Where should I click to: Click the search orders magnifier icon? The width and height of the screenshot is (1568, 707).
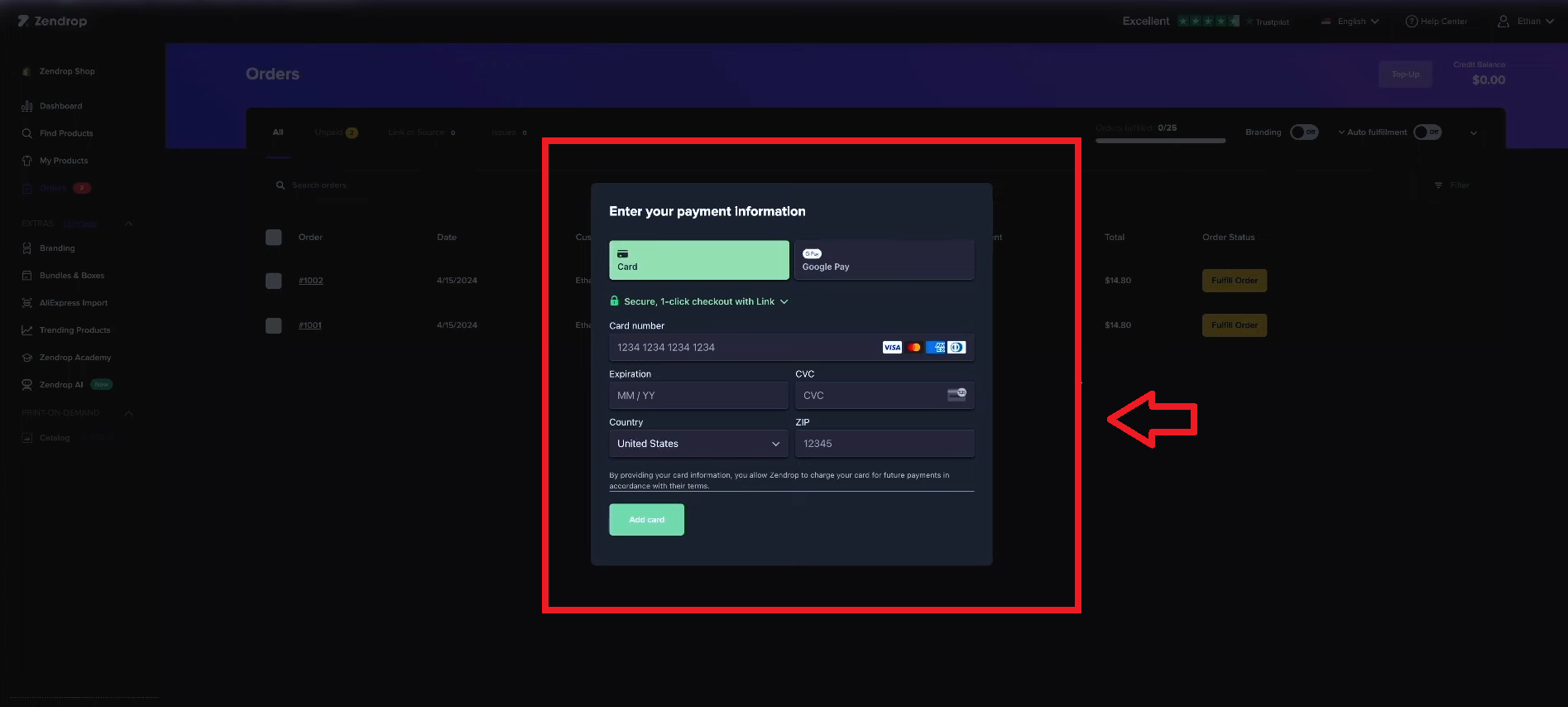[x=281, y=185]
